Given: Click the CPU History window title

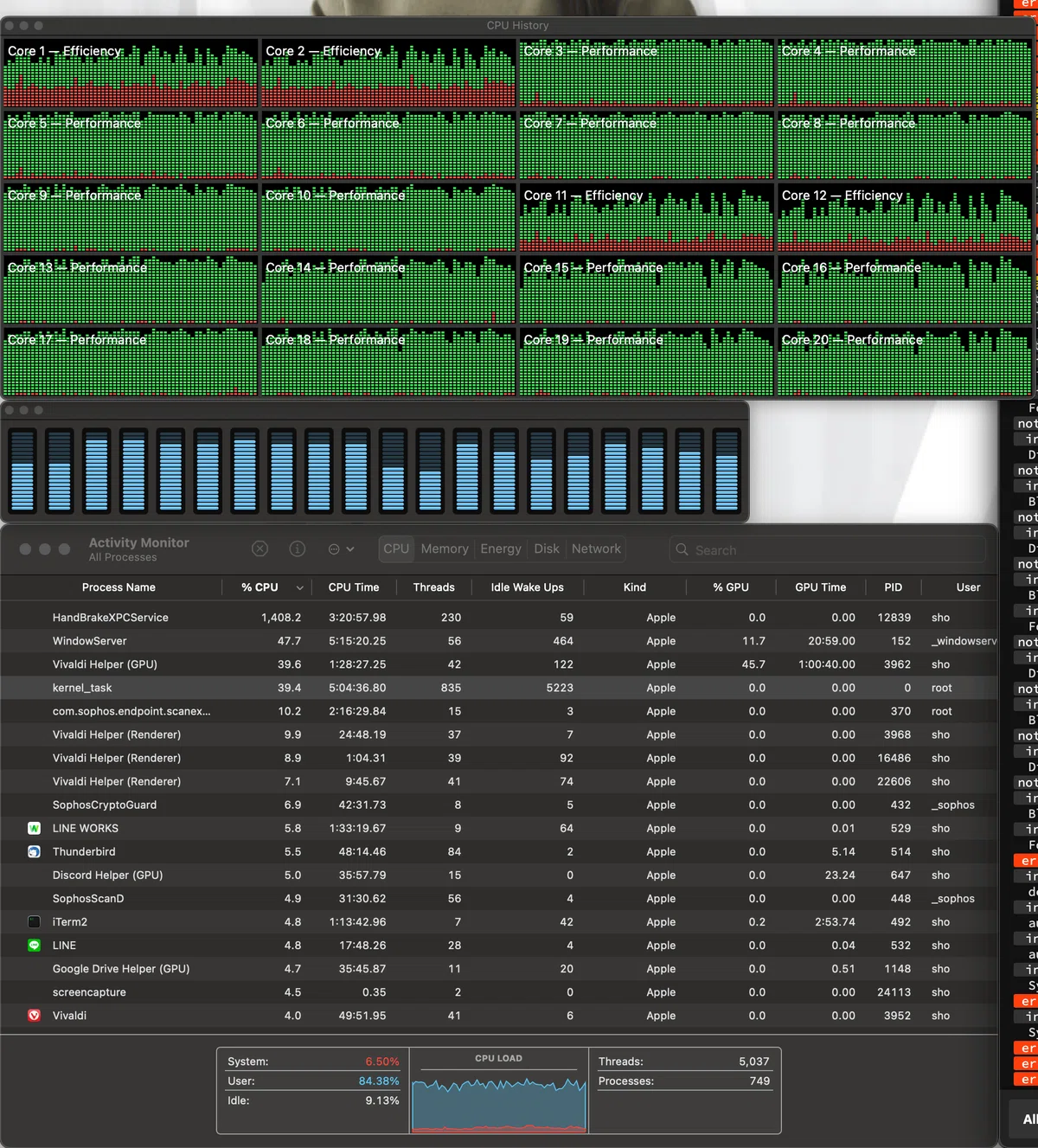Looking at the screenshot, I should click(517, 25).
